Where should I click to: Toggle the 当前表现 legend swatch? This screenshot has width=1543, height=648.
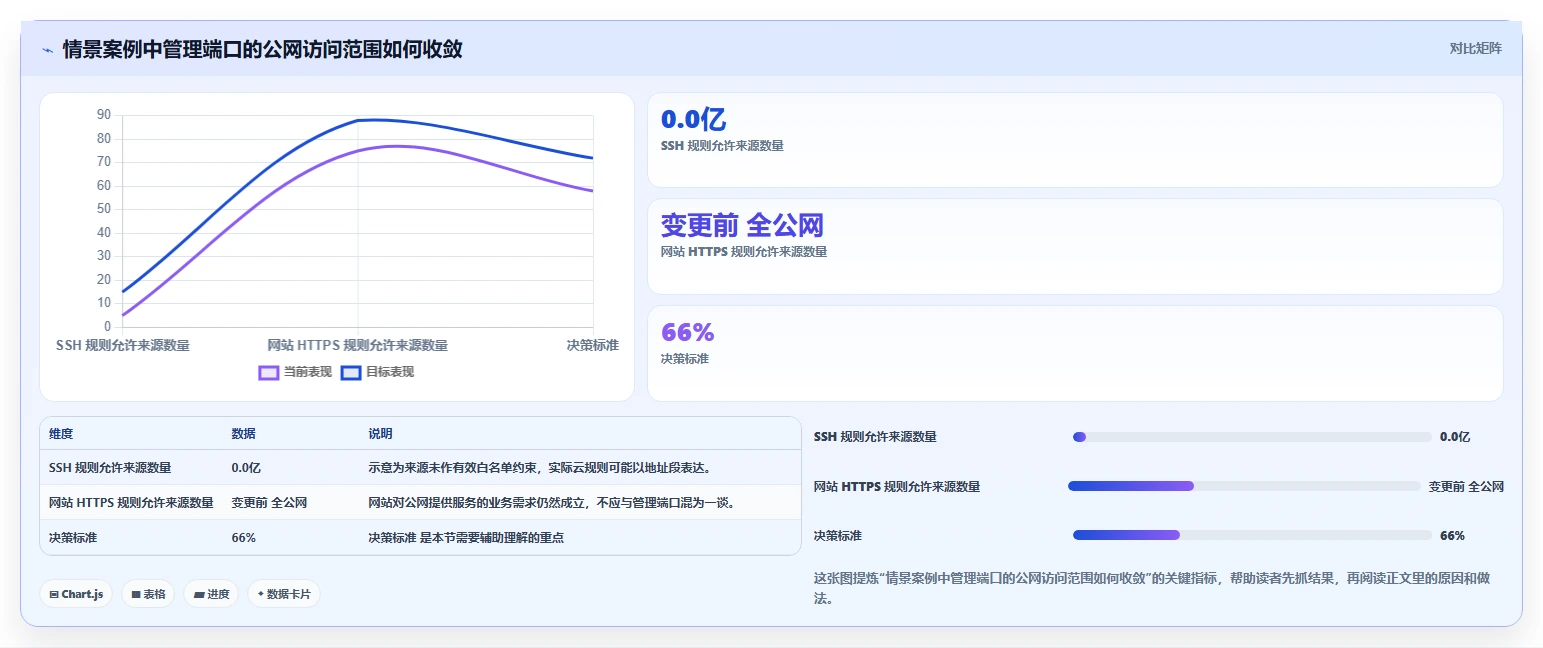pos(268,372)
